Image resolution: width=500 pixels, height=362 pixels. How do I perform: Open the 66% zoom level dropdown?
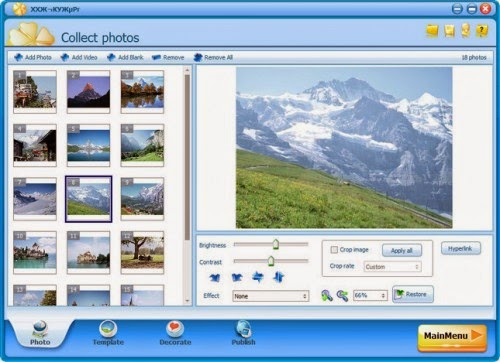tap(370, 295)
